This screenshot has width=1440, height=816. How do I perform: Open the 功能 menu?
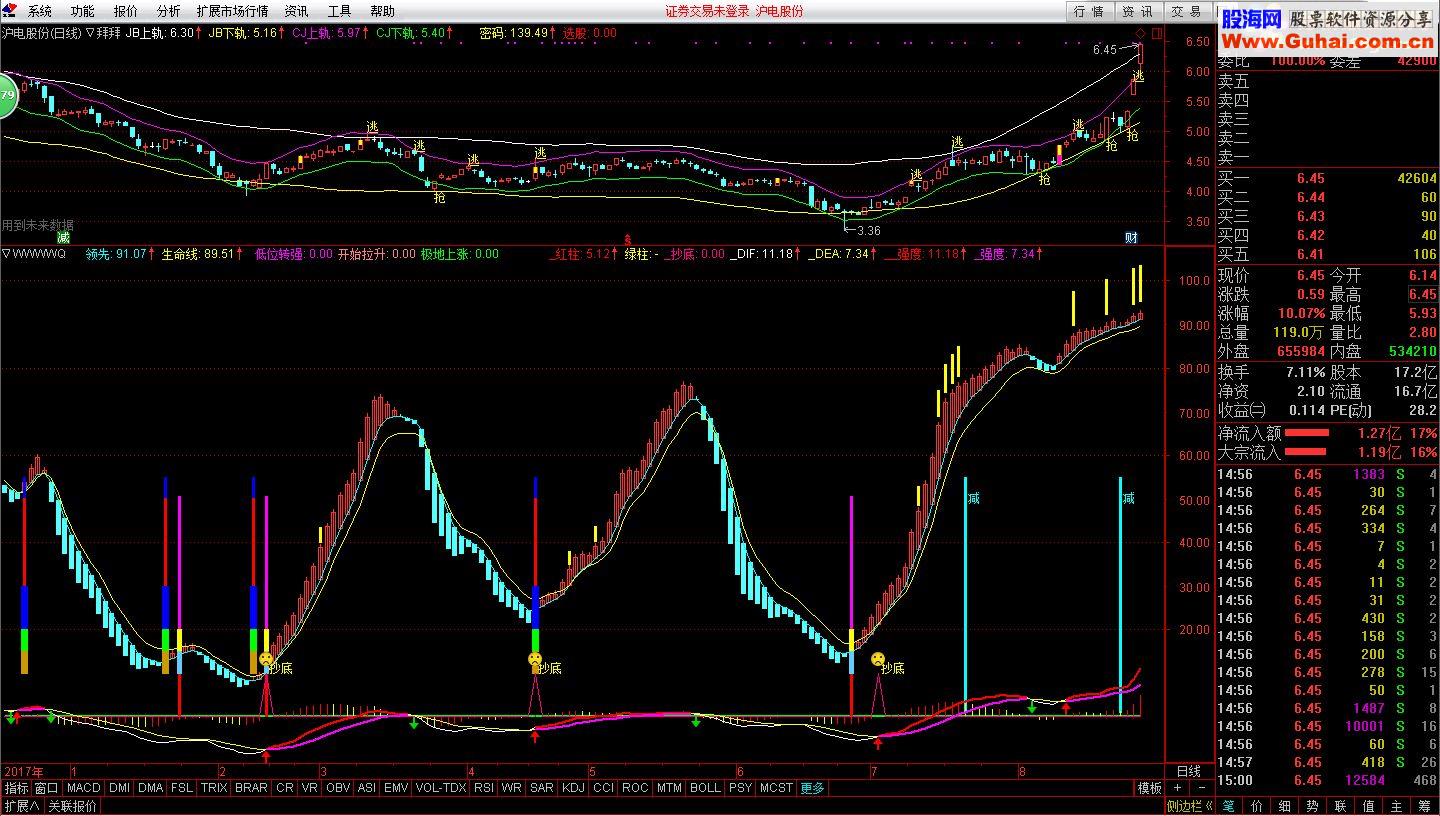(82, 11)
